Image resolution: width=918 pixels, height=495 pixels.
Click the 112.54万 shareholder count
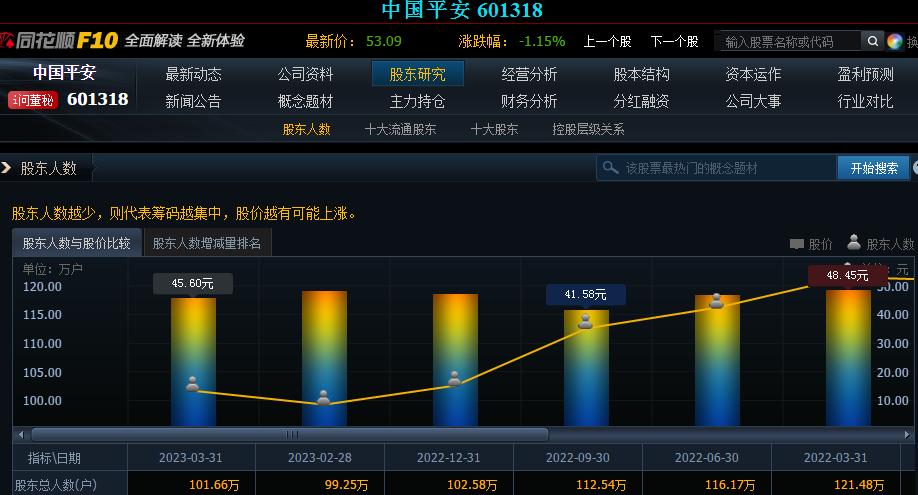click(601, 485)
